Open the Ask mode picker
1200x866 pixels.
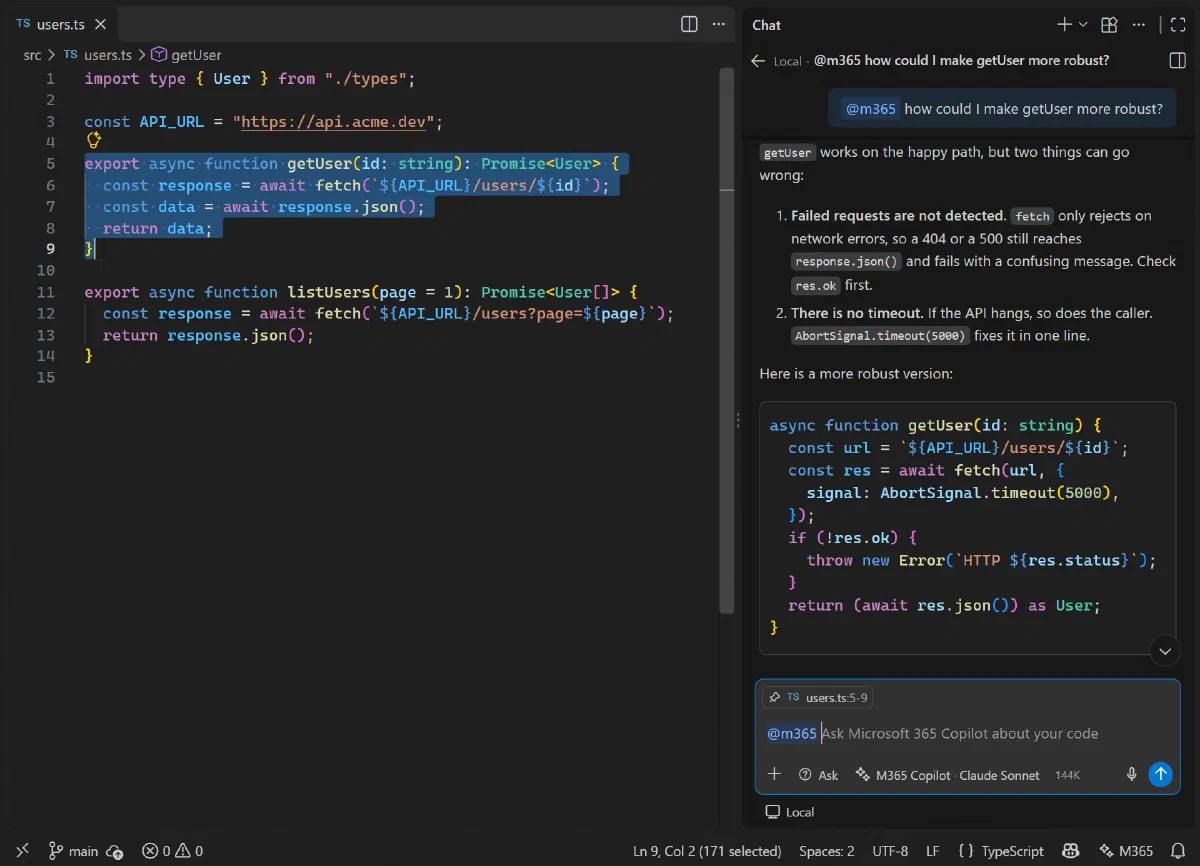pyautogui.click(x=819, y=774)
